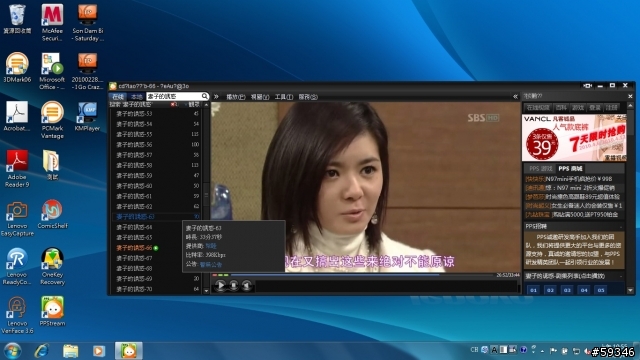640x360 pixels.
Task: Click episode button 04 in right panel
Action: [x=584, y=290]
